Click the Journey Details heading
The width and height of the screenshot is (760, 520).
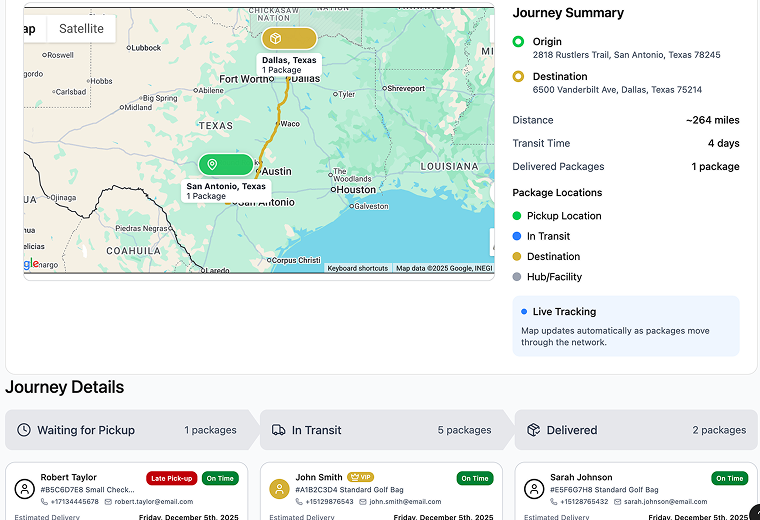(x=64, y=387)
